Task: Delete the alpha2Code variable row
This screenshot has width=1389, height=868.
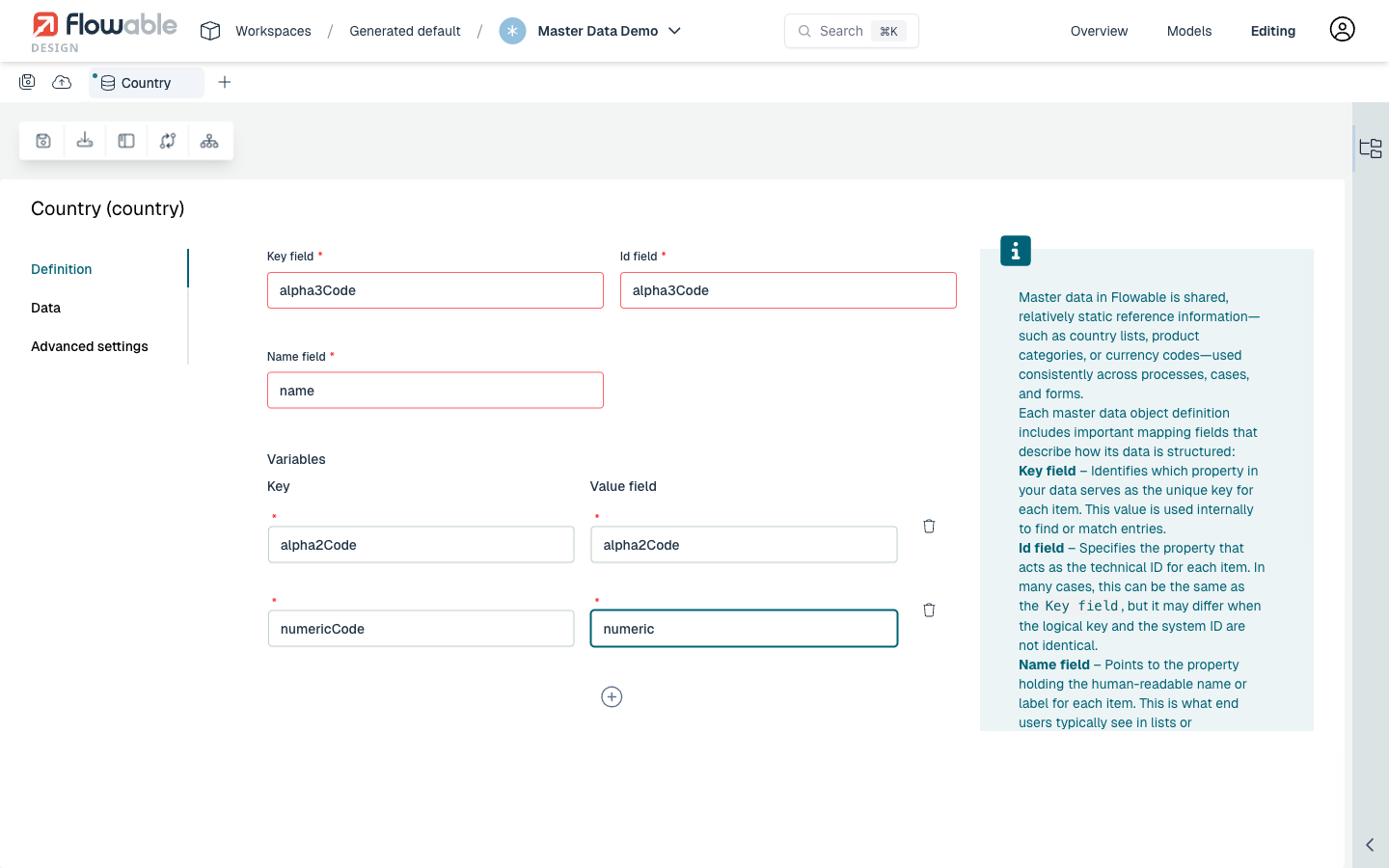Action: point(929,527)
